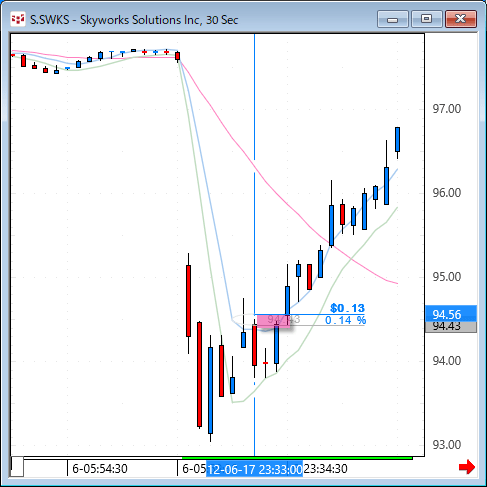487x487 pixels.
Task: Maximize the S.SWKS chart window
Action: point(426,19)
